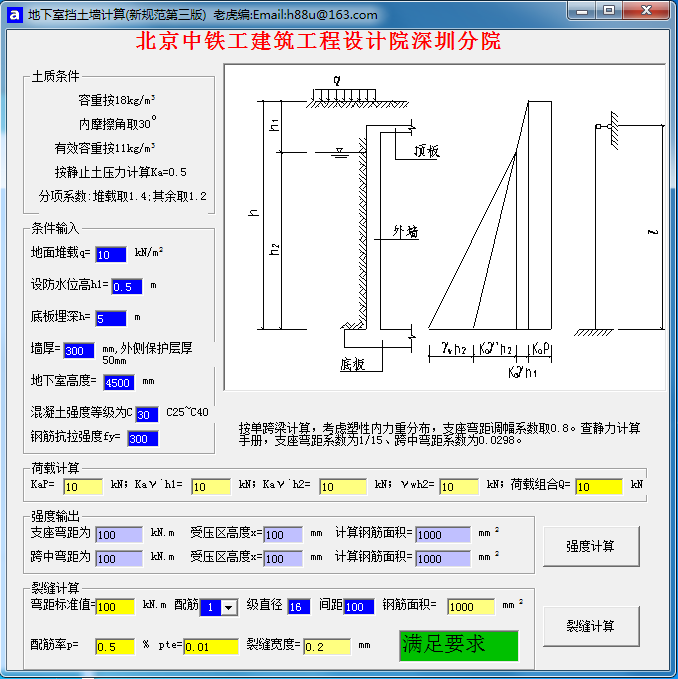Image resolution: width=678 pixels, height=679 pixels.
Task: Click the 北京中铁工建筑工程设计院深圳分院 heading
Action: pos(318,42)
